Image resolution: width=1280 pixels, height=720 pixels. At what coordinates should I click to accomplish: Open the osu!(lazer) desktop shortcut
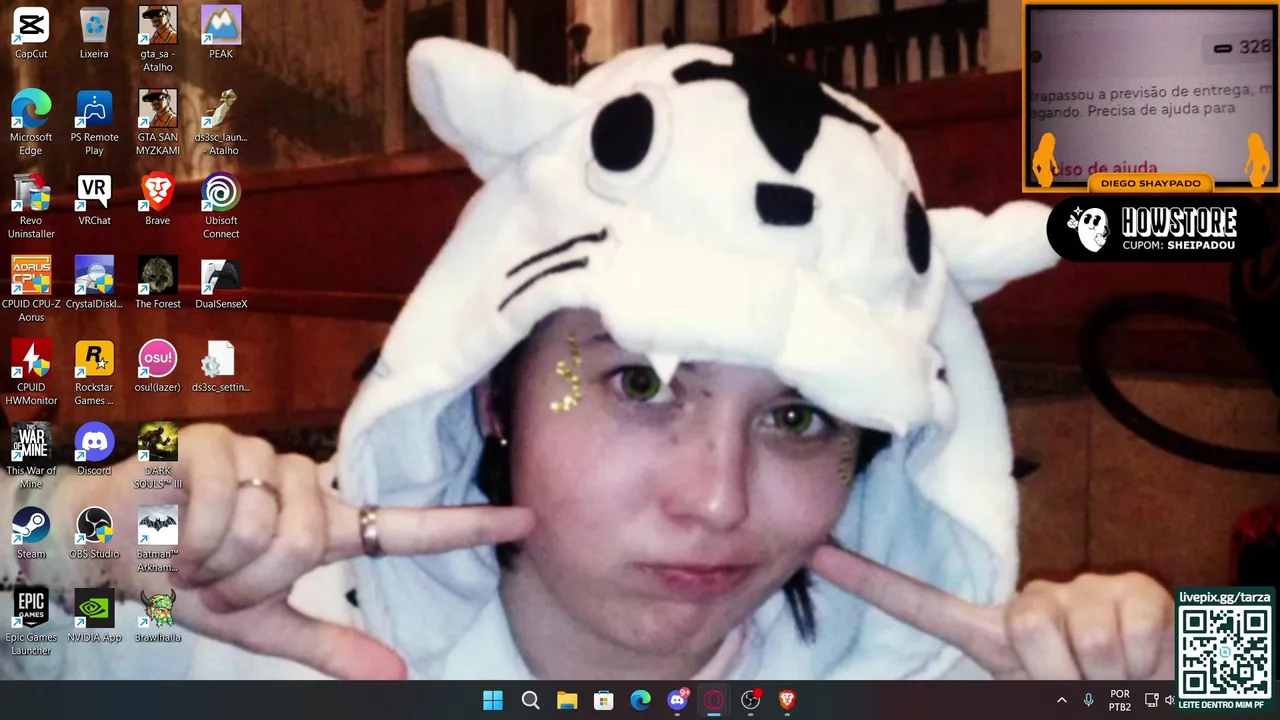point(158,366)
